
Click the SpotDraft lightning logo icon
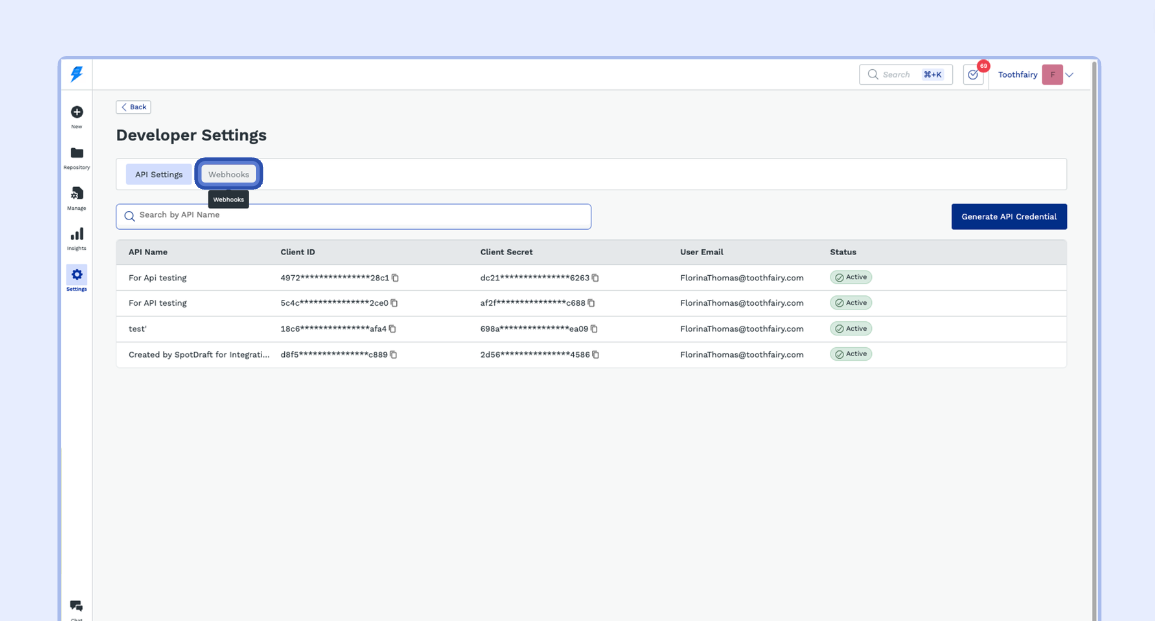76,74
